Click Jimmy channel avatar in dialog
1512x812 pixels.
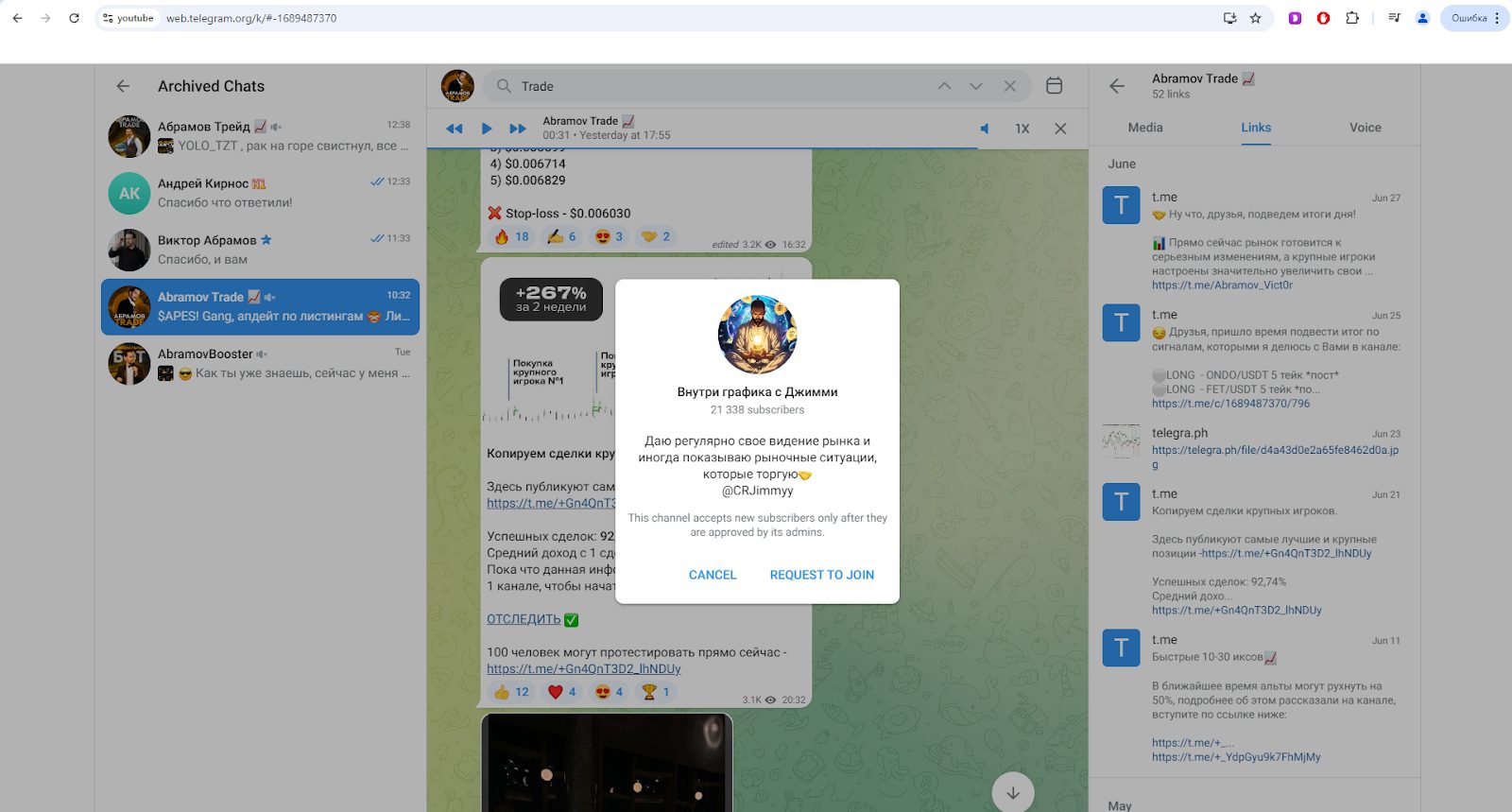[758, 335]
